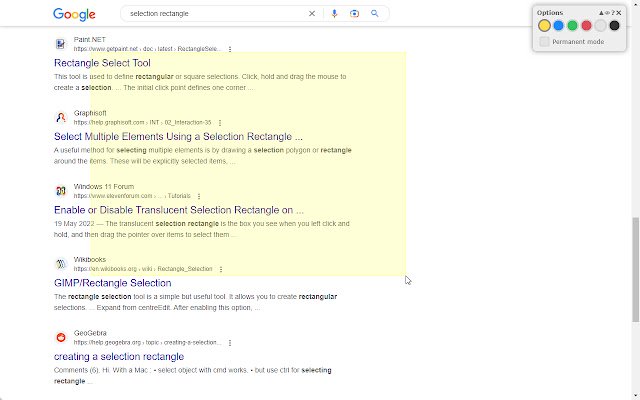Open help question mark in Options panel
Image resolution: width=640 pixels, height=400 pixels.
[x=613, y=13]
